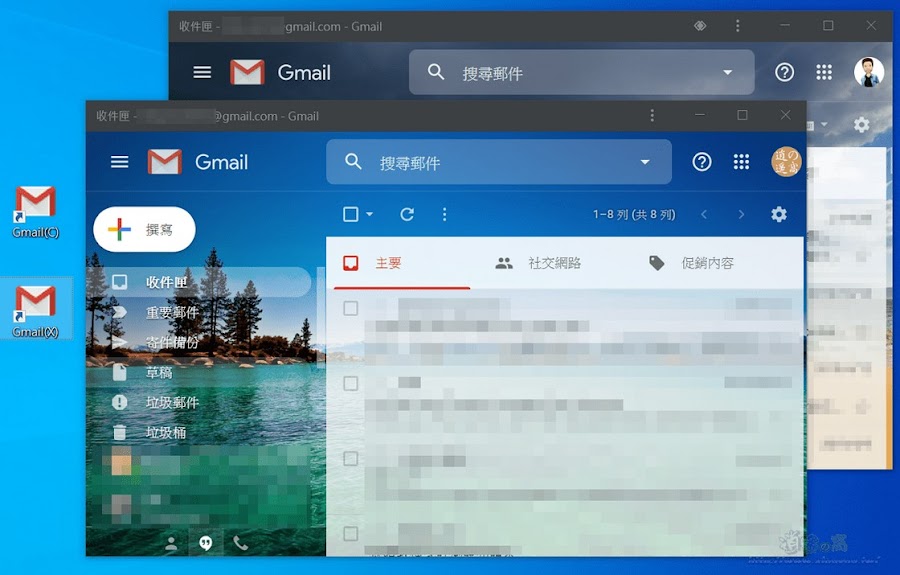This screenshot has width=900, height=575.
Task: Click search magnifier icon in front window
Action: click(x=353, y=162)
